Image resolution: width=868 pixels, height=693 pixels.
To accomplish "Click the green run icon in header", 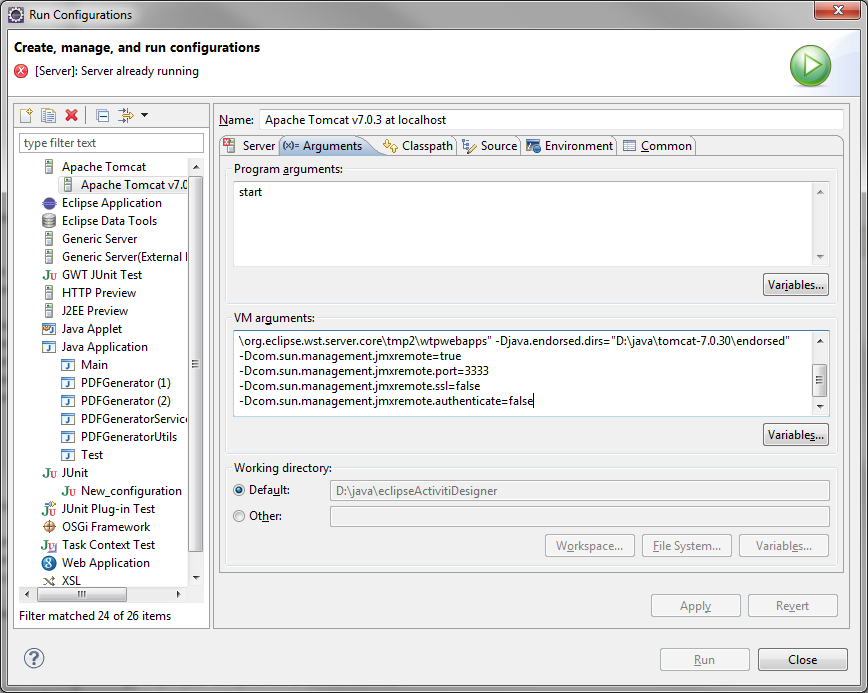I will (x=810, y=65).
